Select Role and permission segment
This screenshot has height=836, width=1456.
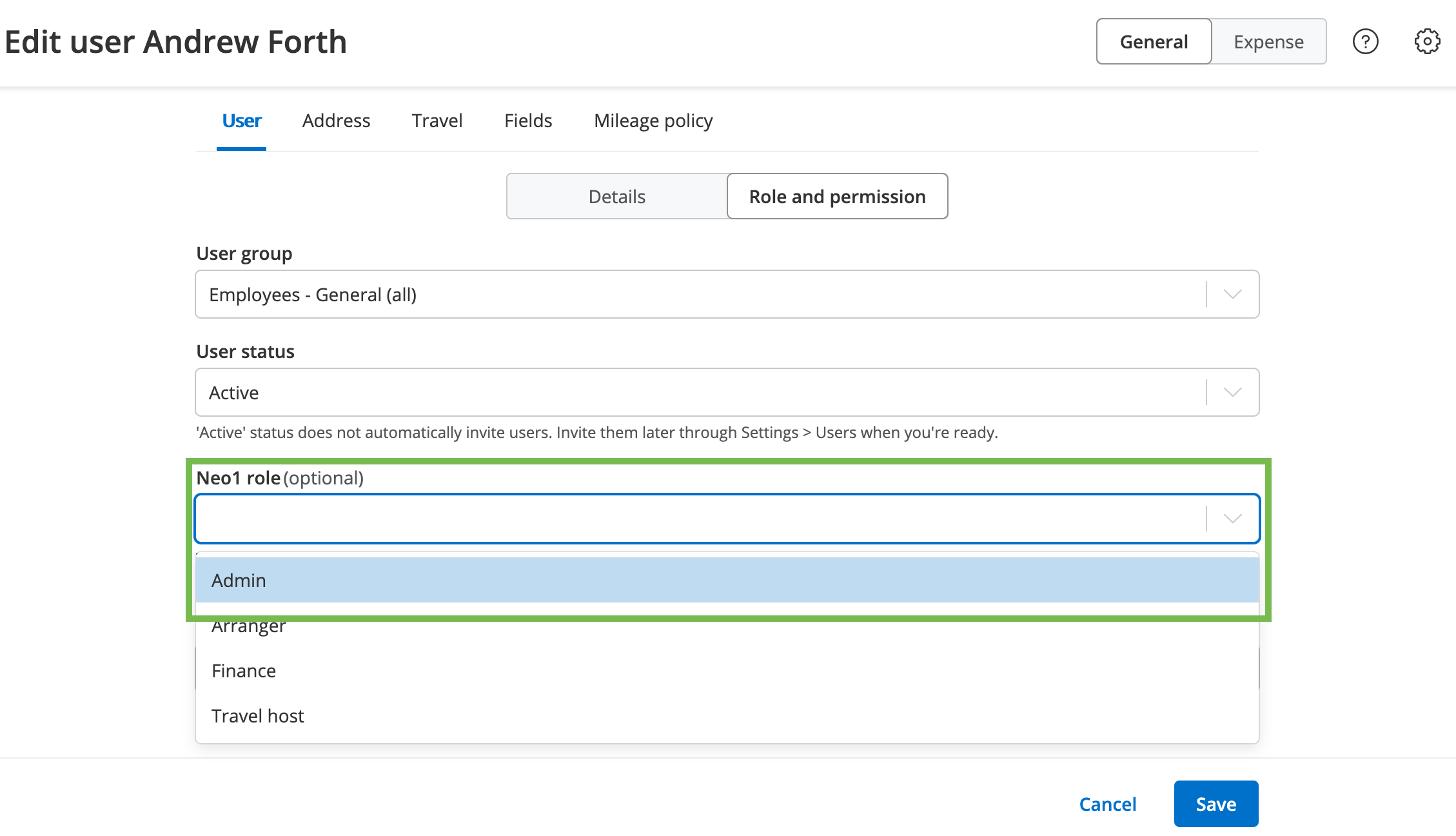(x=837, y=197)
